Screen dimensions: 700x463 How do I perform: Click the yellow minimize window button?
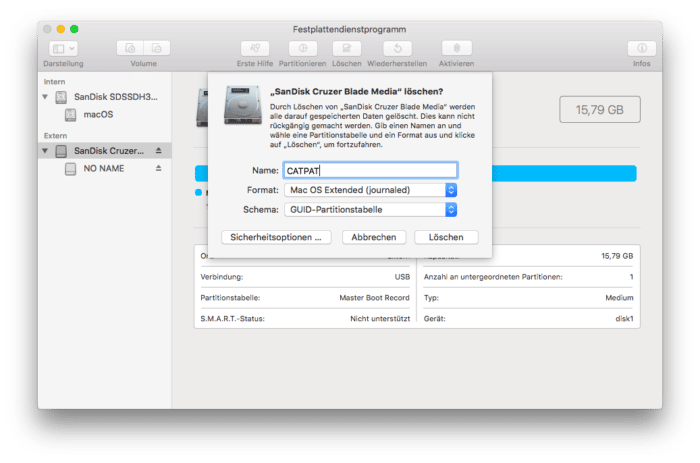(x=61, y=29)
